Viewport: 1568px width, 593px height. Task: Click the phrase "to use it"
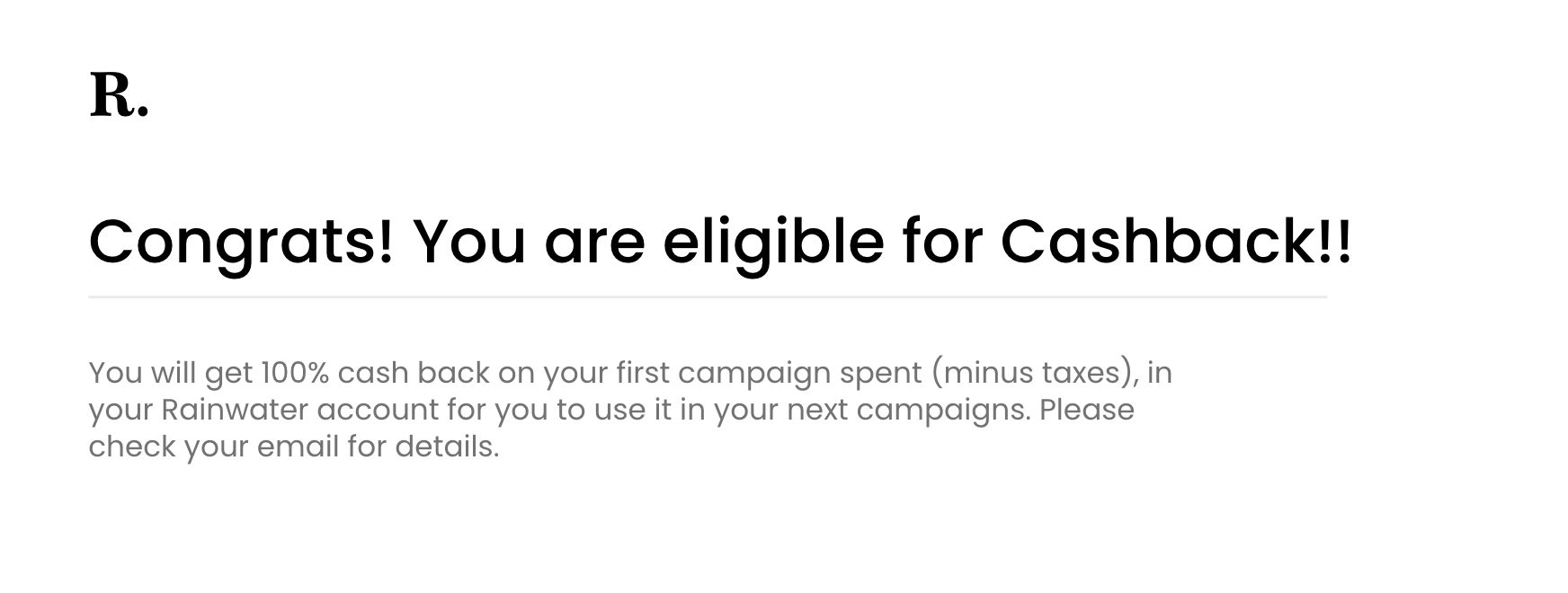coord(614,410)
